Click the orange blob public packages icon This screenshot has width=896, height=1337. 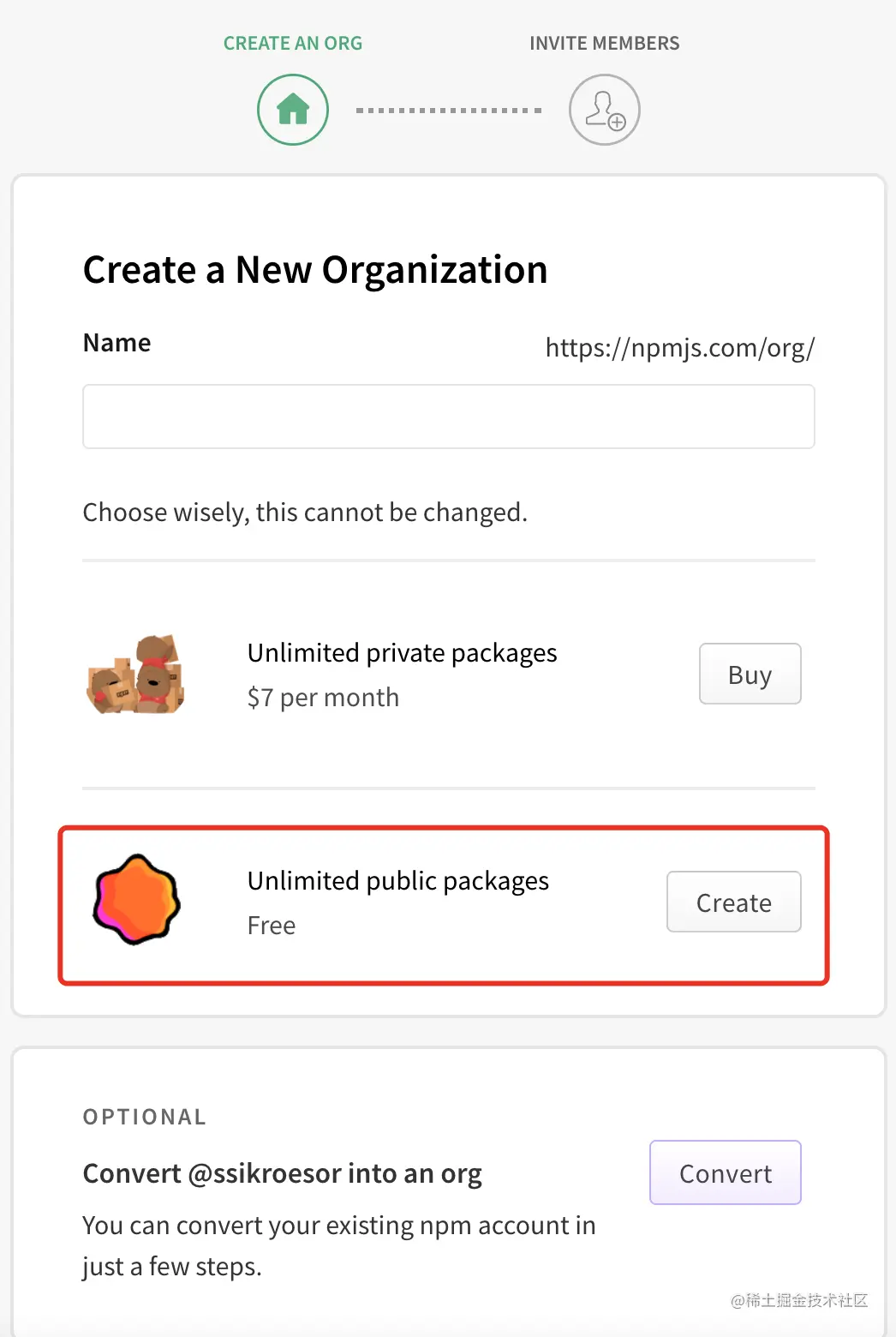point(136,900)
